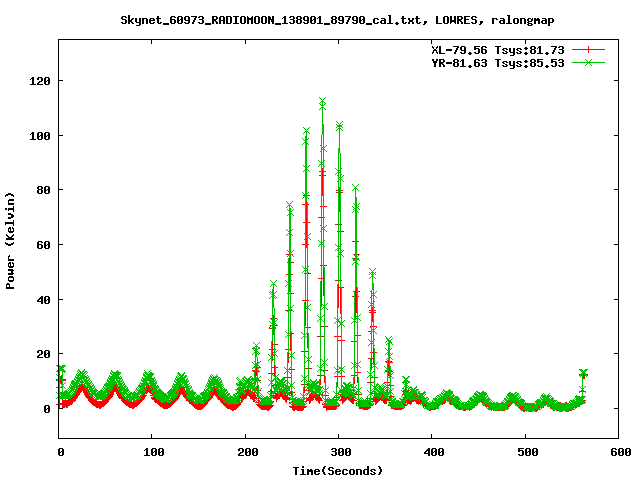This screenshot has width=640, height=480.
Task: Click the y-axis tick label 80
Action: pos(44,189)
